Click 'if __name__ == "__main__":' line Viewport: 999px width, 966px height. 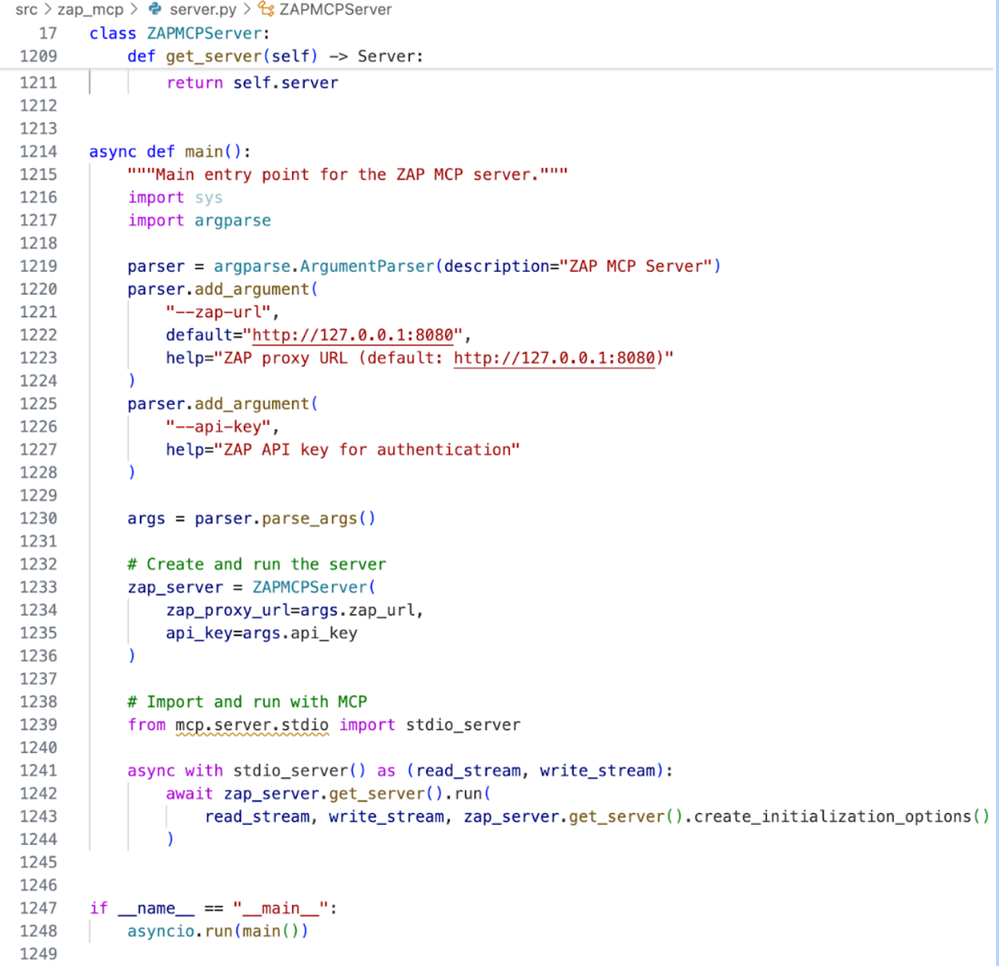coord(213,909)
